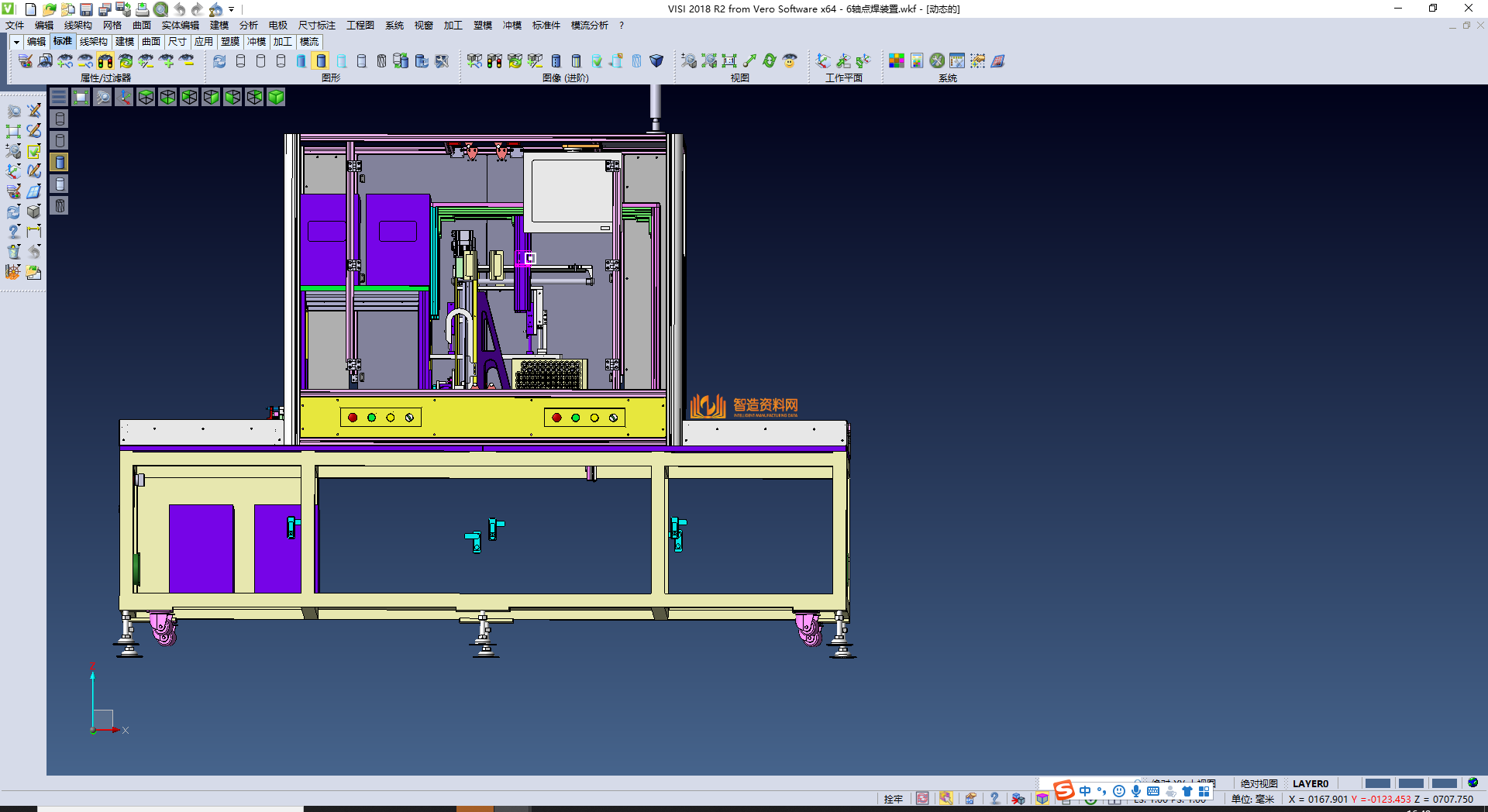The width and height of the screenshot is (1488, 812).
Task: Open the color palette grid icon
Action: click(x=897, y=61)
